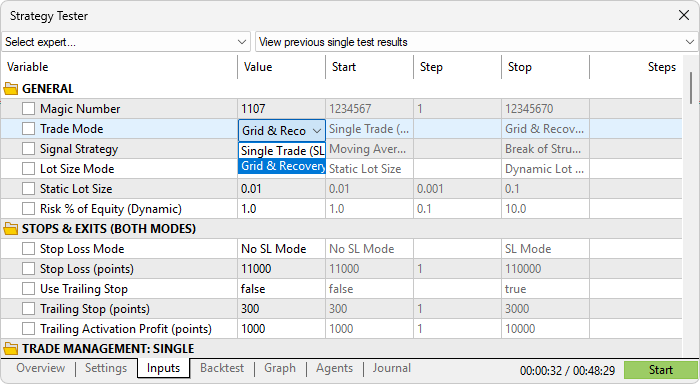Open the Select expert dropdown
Viewport: 700px width, 384px height.
tap(126, 42)
